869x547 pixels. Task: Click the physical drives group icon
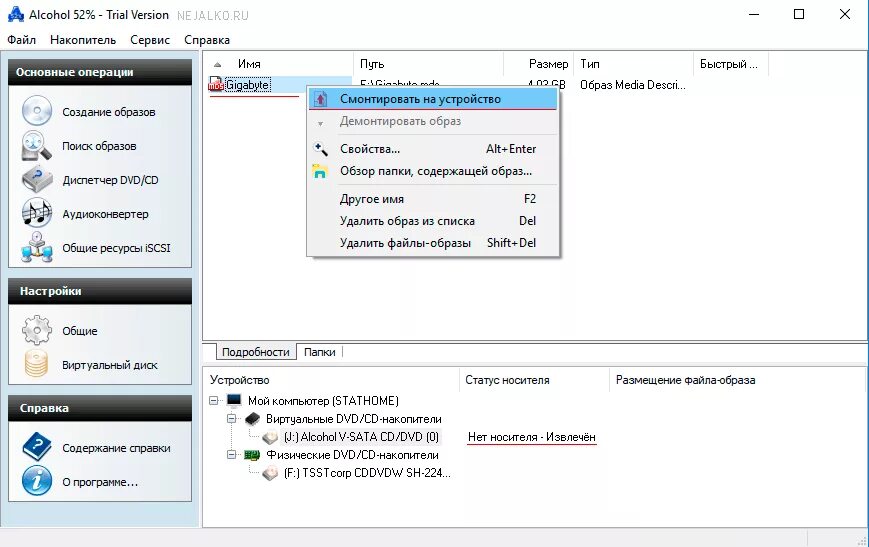pos(252,455)
